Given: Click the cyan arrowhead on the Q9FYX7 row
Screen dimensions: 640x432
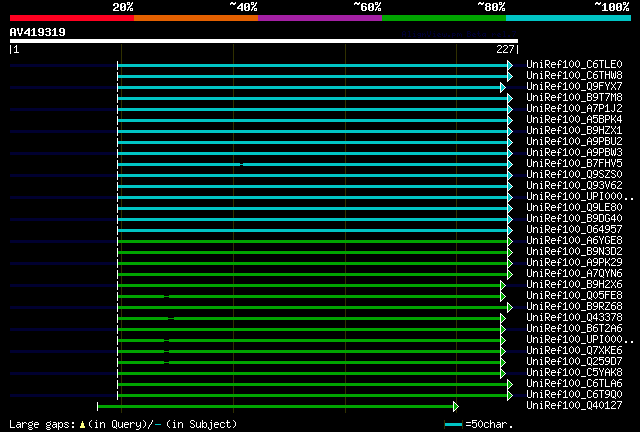Looking at the screenshot, I should point(503,87).
